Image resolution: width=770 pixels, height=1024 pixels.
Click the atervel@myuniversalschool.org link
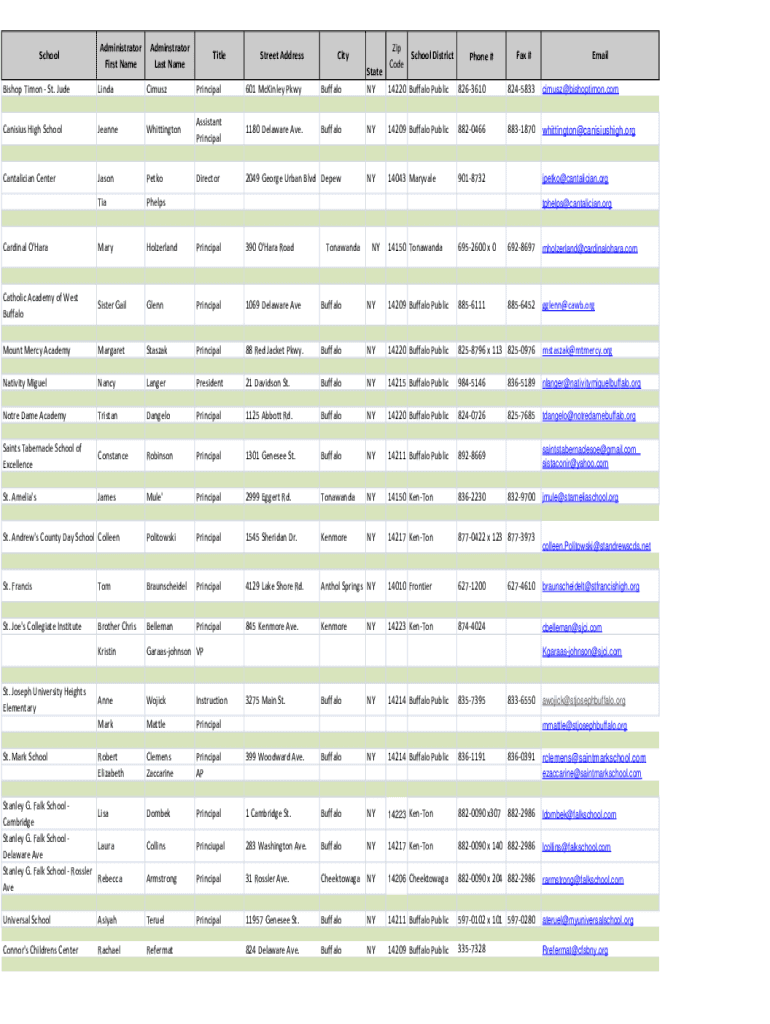[587, 920]
